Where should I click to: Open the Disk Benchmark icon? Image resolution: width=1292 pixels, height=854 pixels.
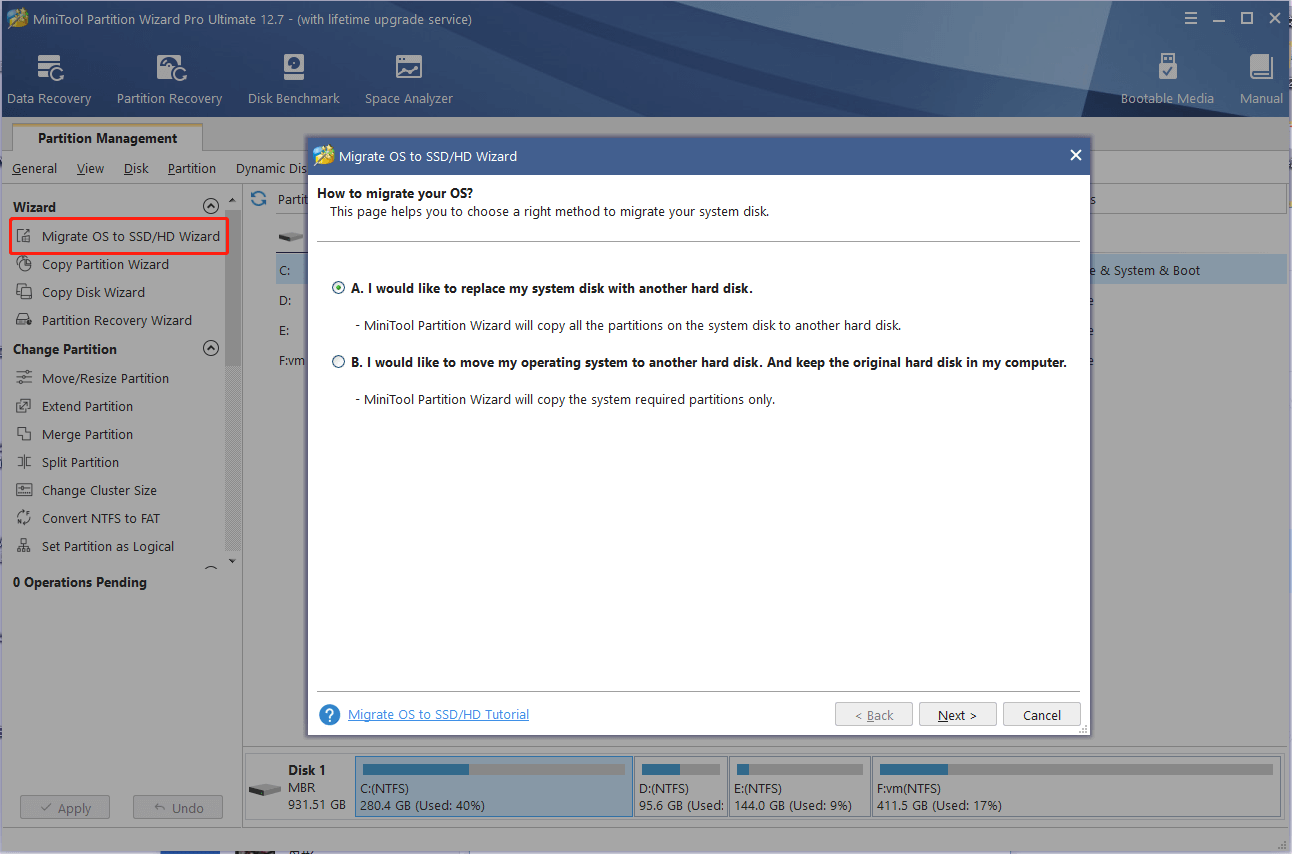pos(294,69)
